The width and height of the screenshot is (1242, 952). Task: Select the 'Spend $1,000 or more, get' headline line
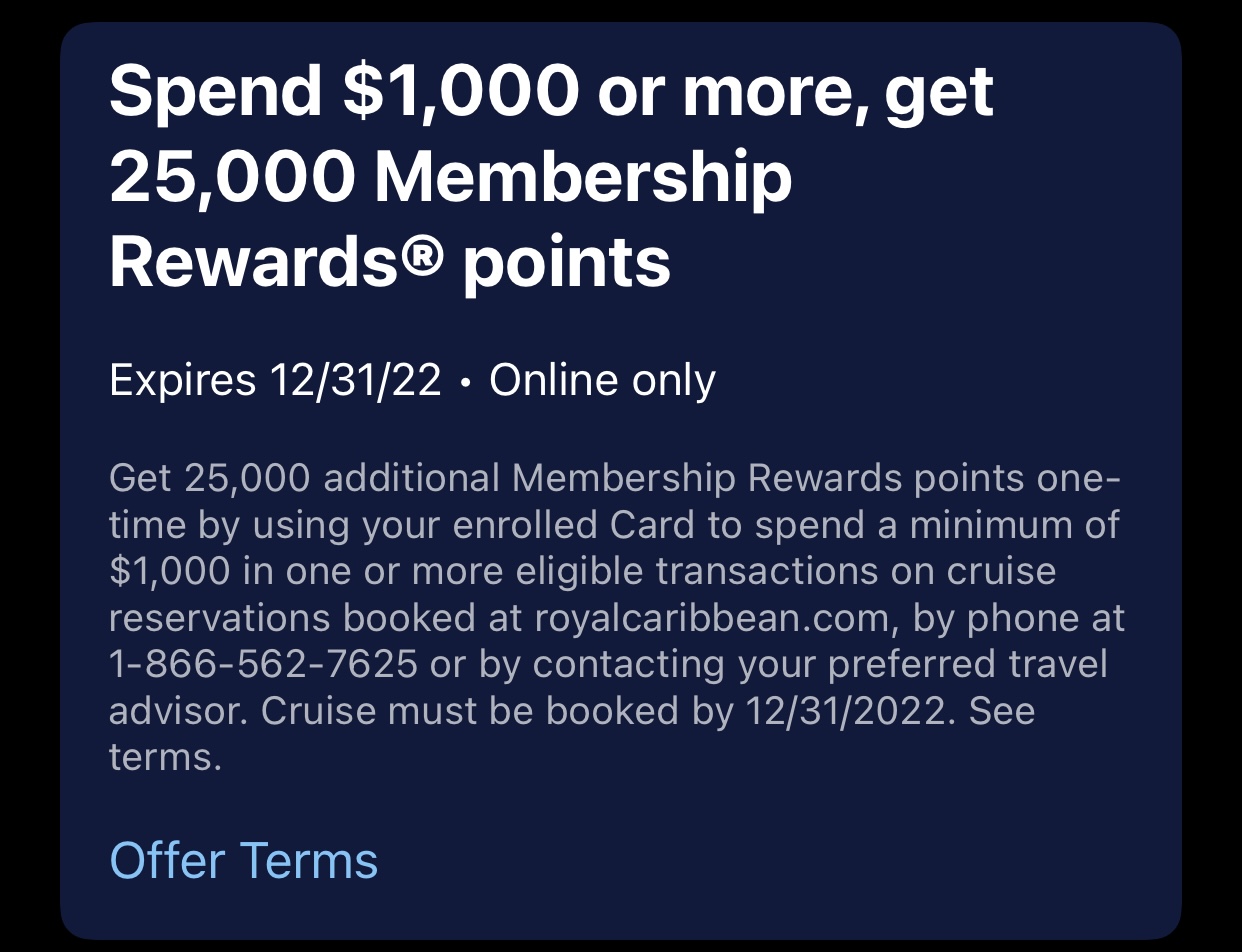point(551,92)
